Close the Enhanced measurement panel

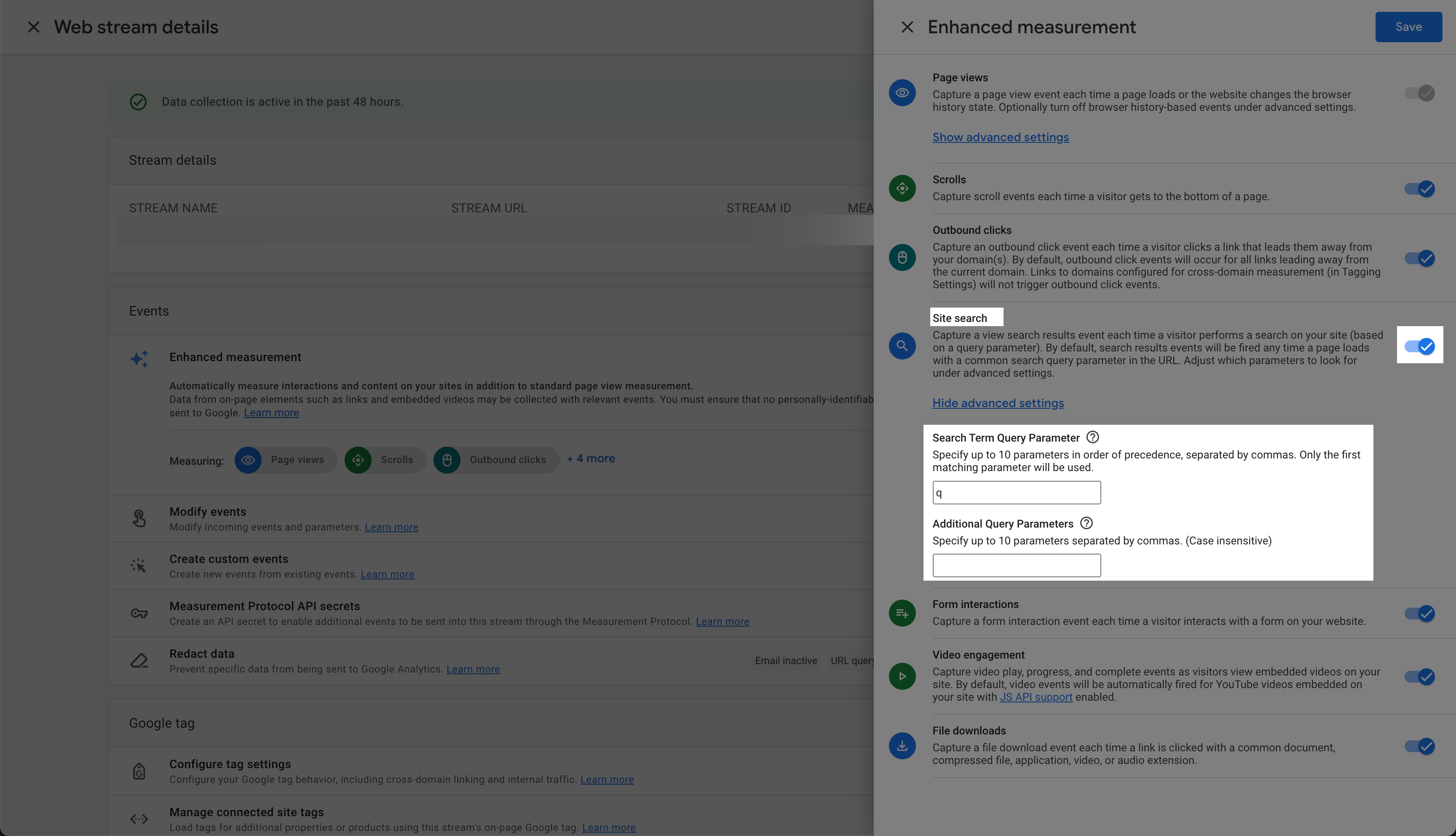point(907,27)
